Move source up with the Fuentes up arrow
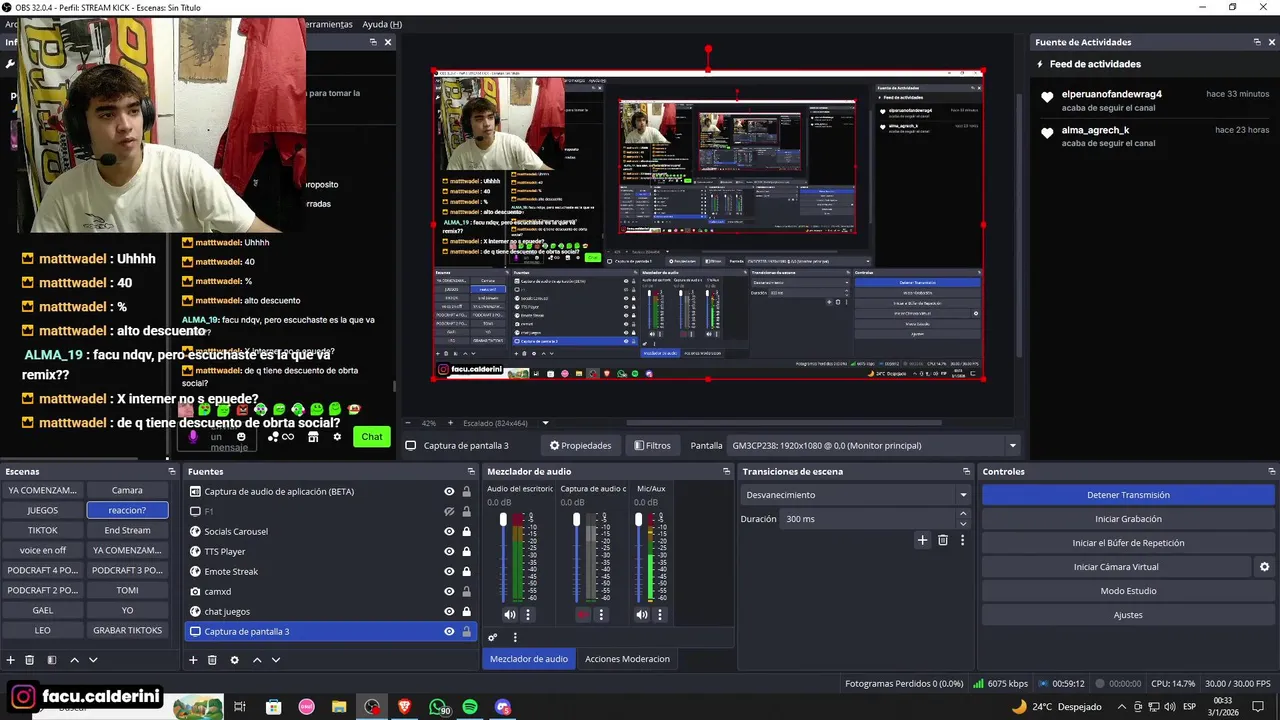Viewport: 1280px width, 720px height. (257, 660)
